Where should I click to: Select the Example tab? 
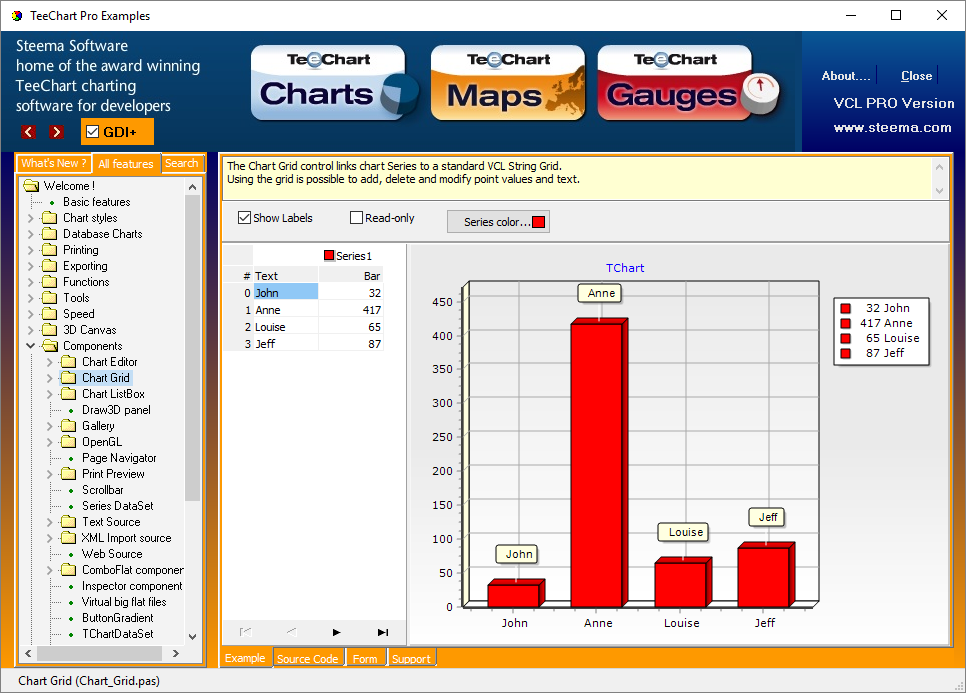coord(245,658)
